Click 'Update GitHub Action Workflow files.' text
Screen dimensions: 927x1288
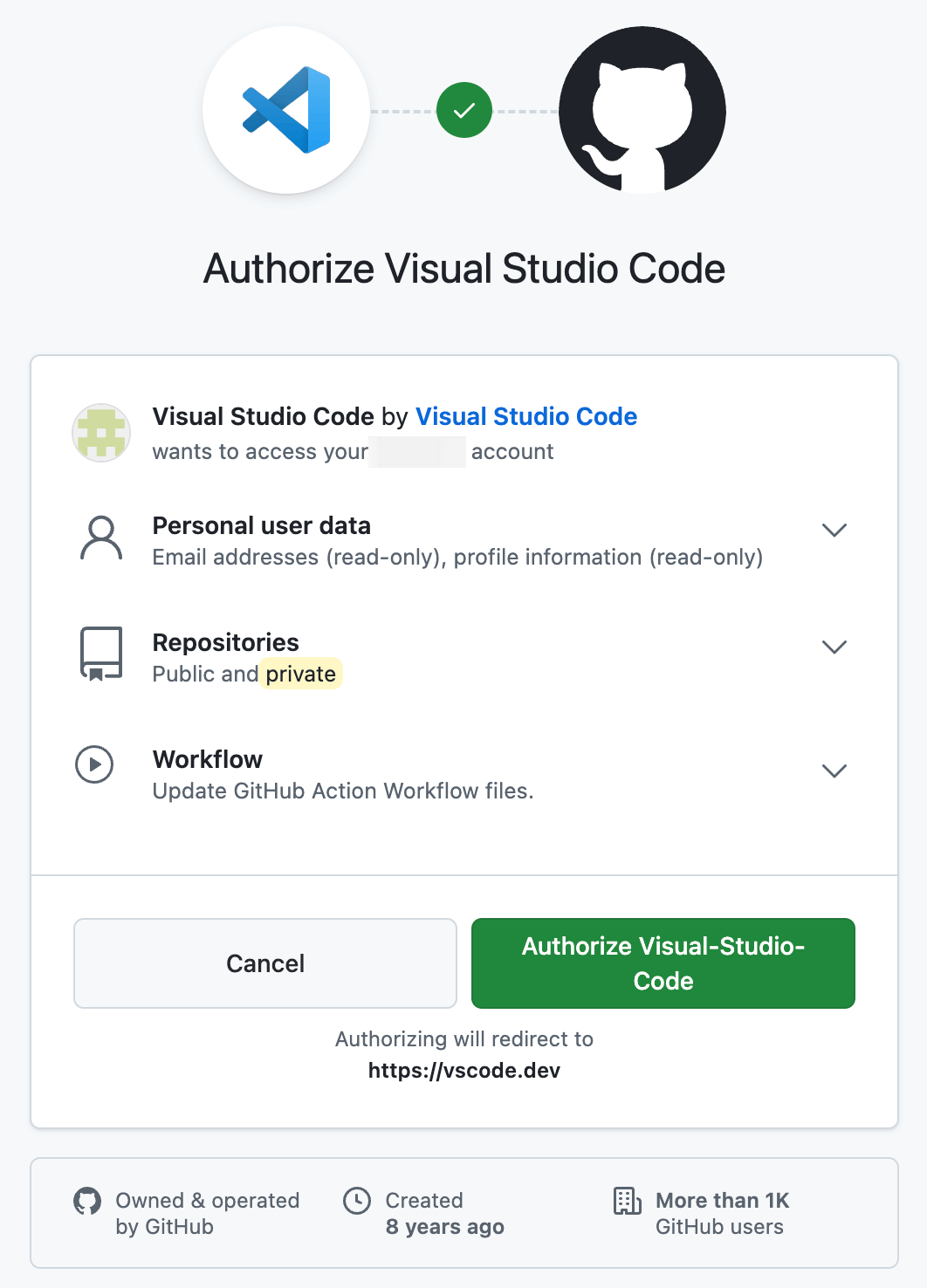[x=343, y=791]
